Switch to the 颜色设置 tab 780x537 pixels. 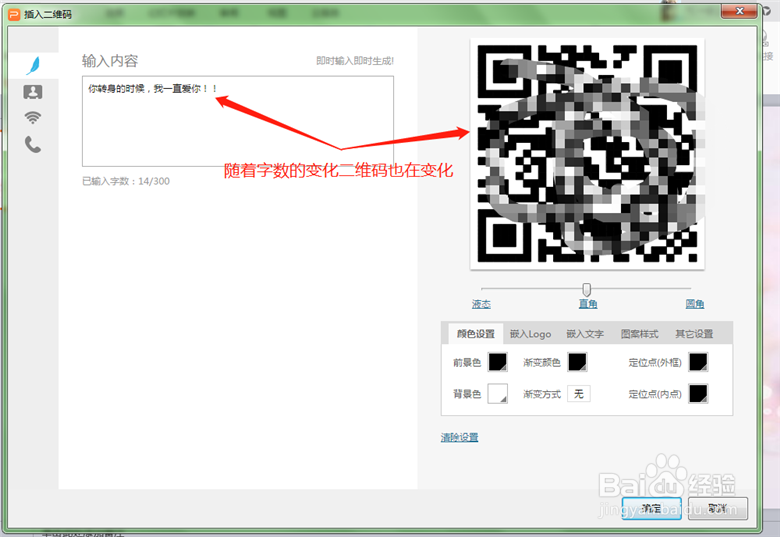coord(476,334)
